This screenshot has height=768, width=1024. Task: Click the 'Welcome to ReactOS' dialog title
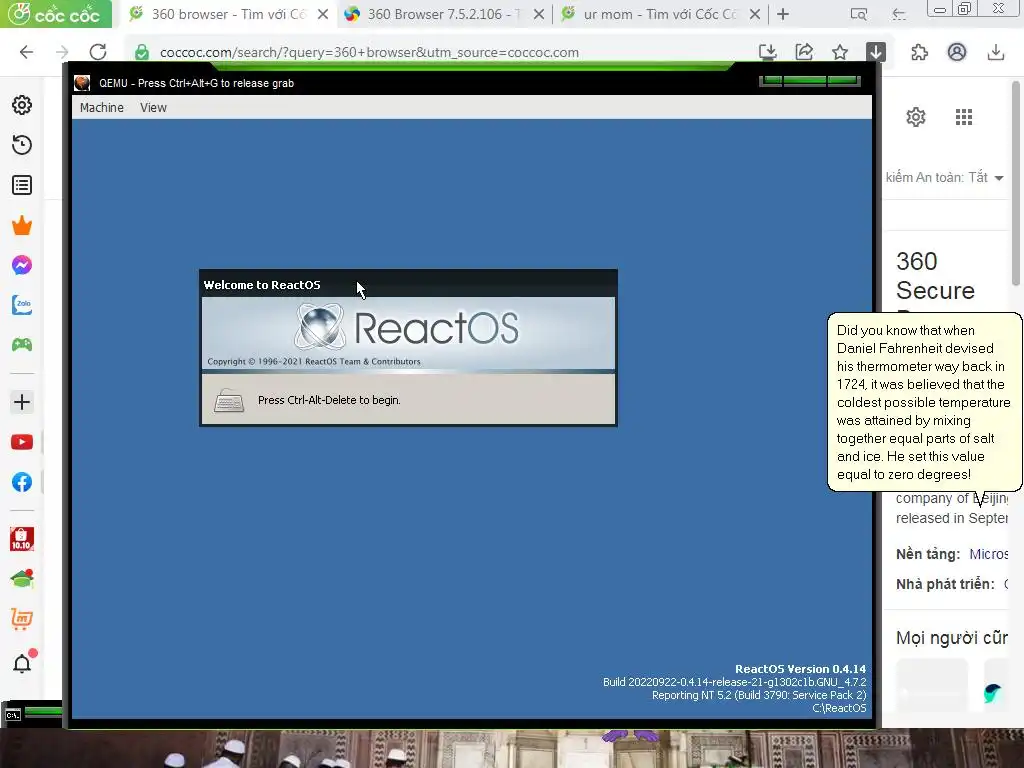point(262,285)
